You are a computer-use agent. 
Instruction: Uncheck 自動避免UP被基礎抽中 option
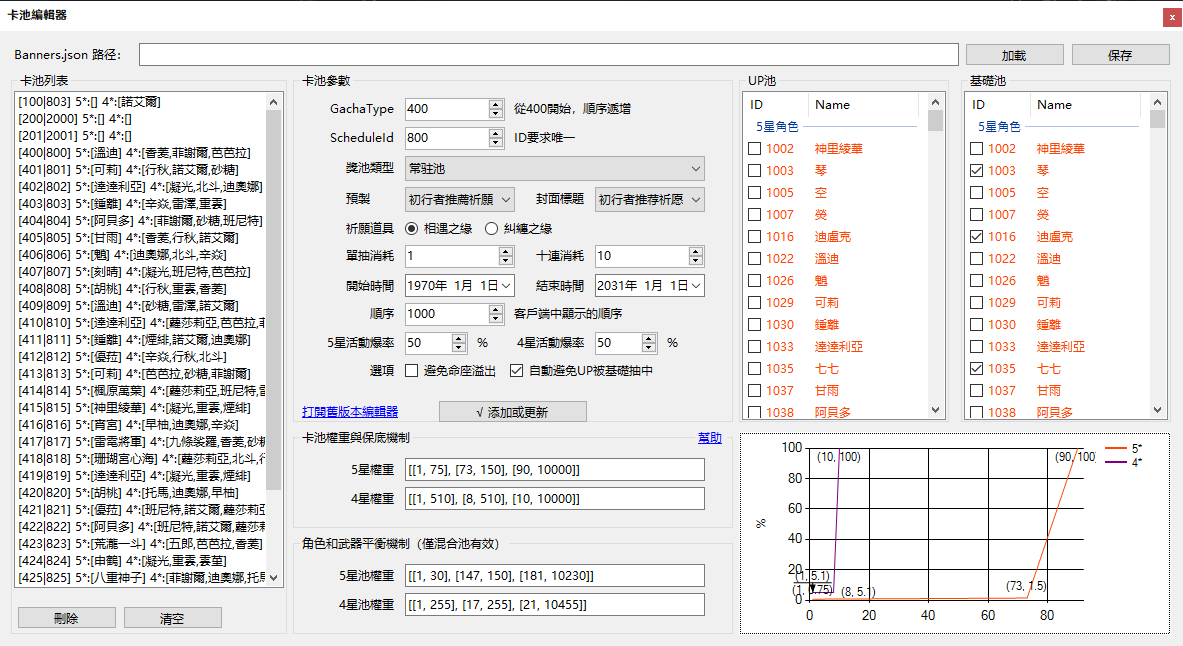516,371
